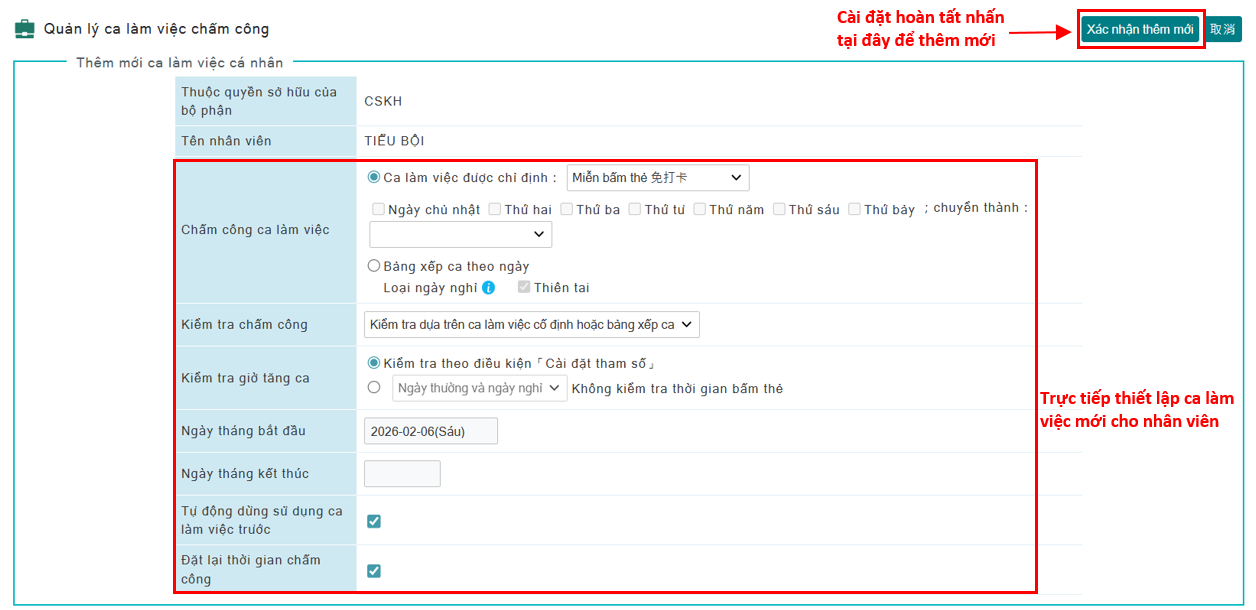Enable the Thứ tư checkbox
The width and height of the screenshot is (1256, 610).
click(x=635, y=210)
